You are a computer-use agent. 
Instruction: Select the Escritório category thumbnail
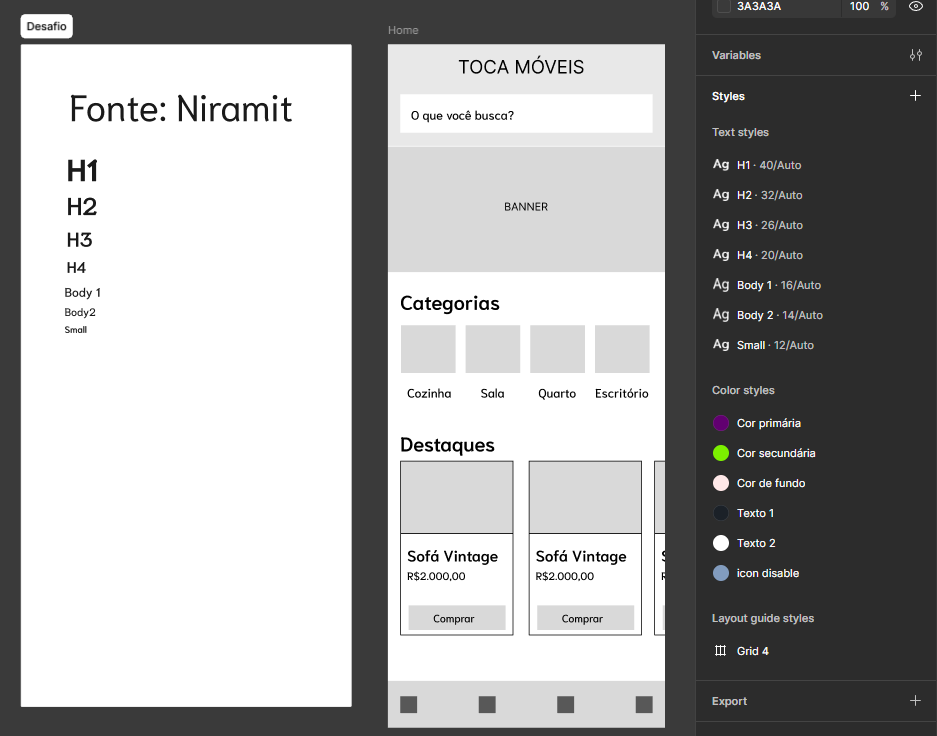tap(621, 349)
